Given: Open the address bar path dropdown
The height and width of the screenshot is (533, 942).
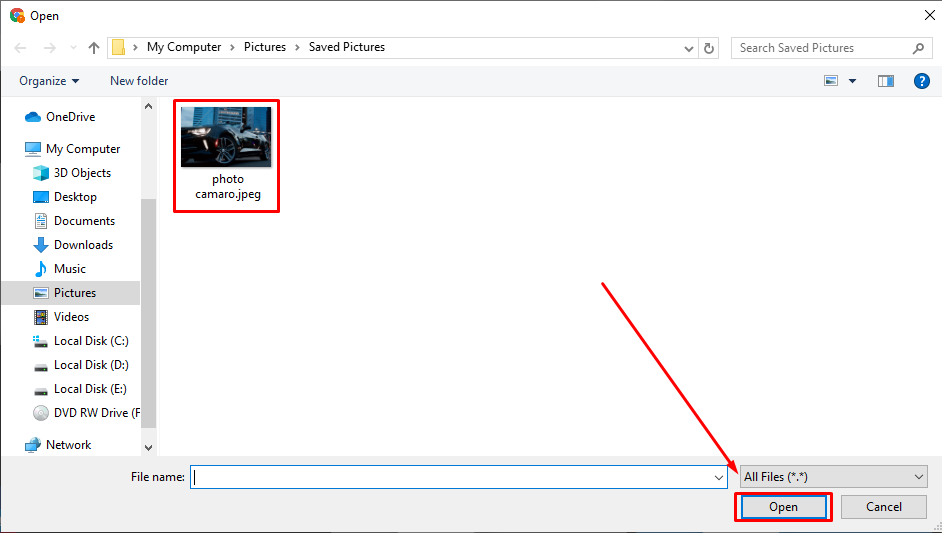Looking at the screenshot, I should [x=689, y=48].
